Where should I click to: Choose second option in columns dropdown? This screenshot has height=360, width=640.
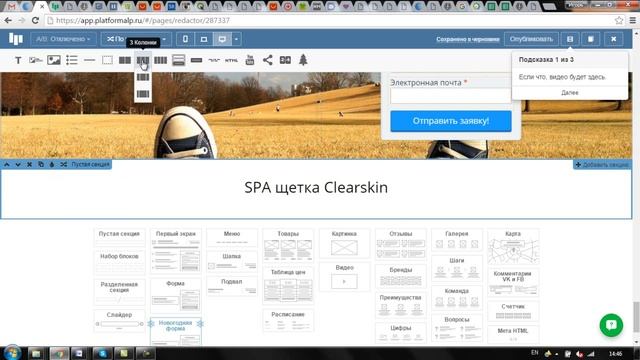pyautogui.click(x=143, y=77)
